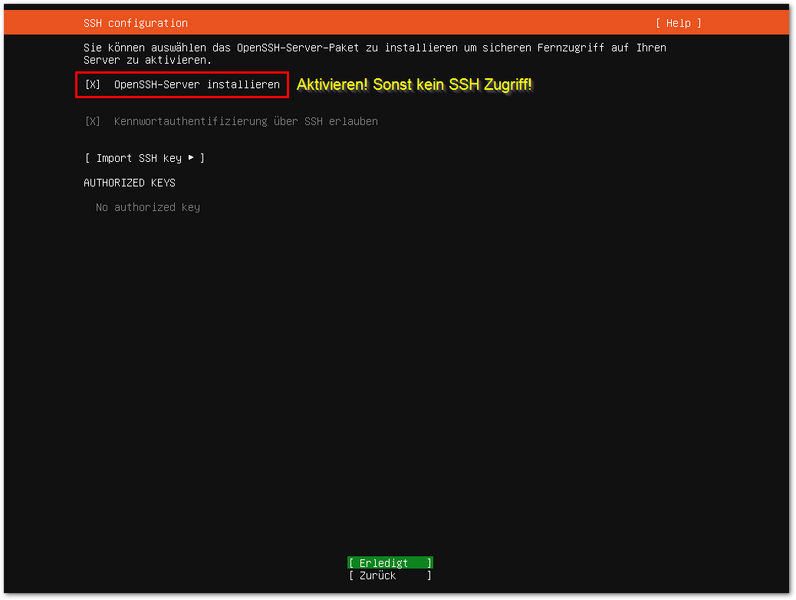Toggle the 'OpenSSH-Server installieren' checkbox
Screen dimensions: 796x600
pos(92,85)
